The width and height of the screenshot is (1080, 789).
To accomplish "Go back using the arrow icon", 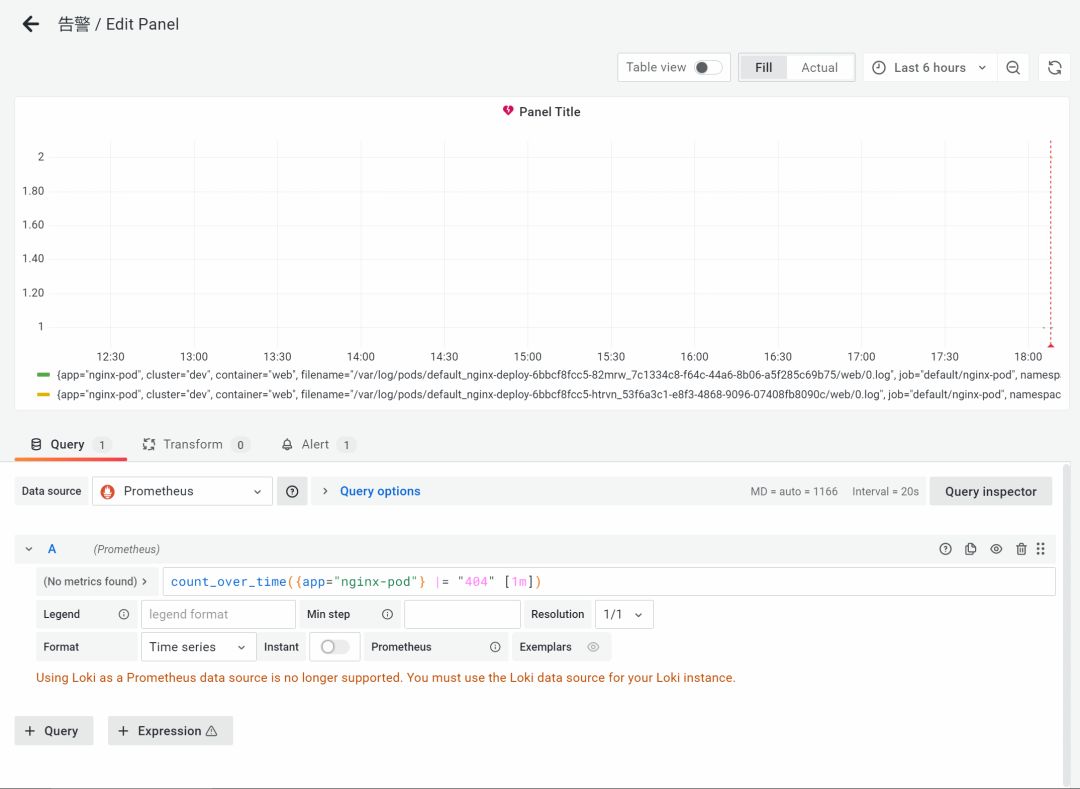I will [30, 24].
